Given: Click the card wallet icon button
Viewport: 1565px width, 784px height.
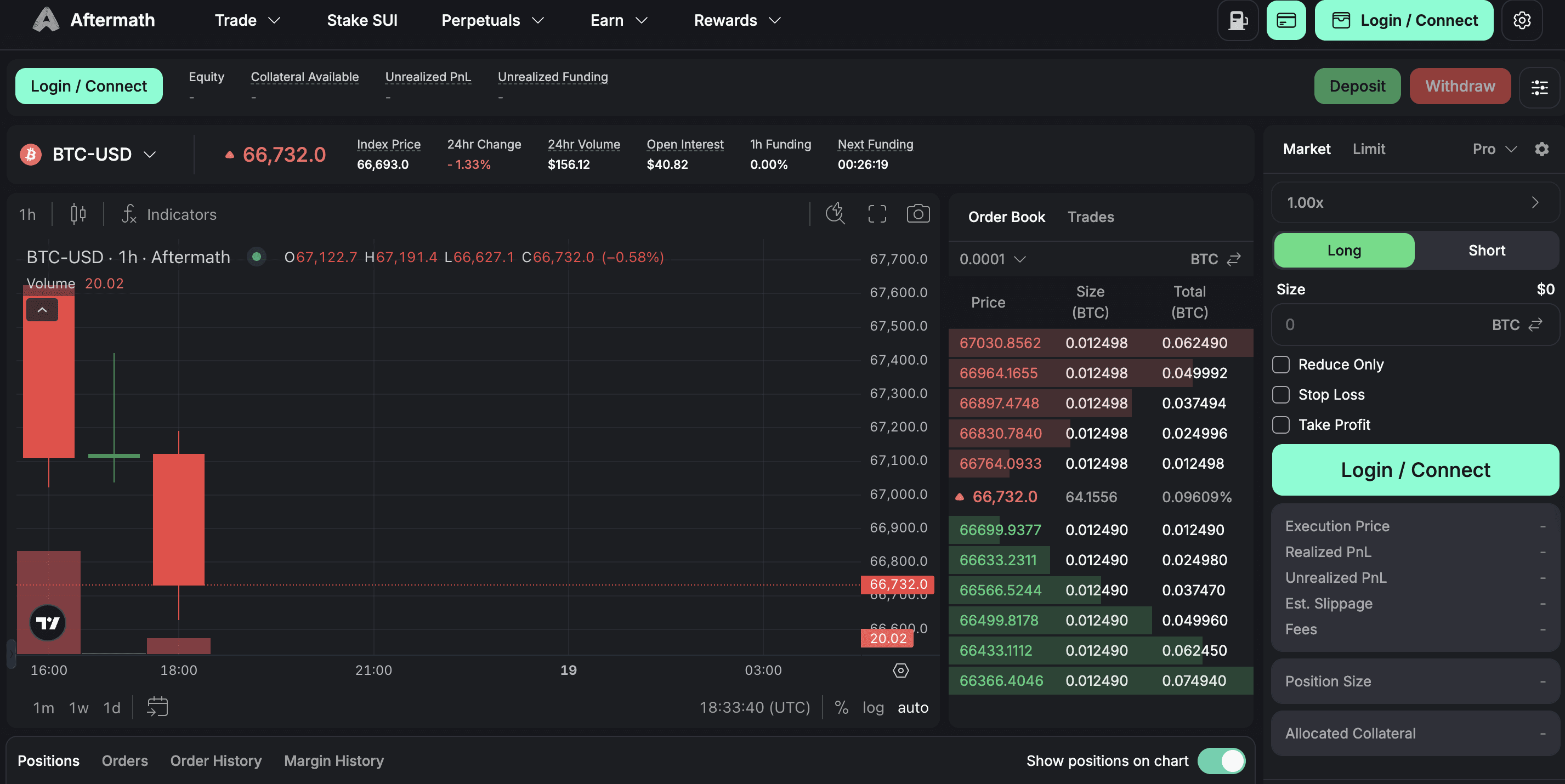Looking at the screenshot, I should coord(1286,21).
